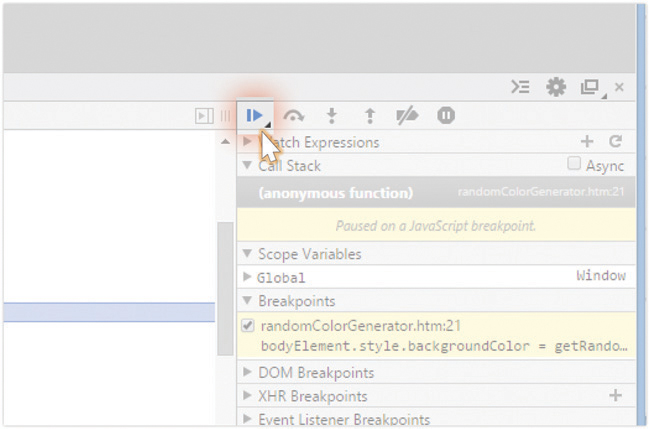Collapse the Call Stack section
The width and height of the screenshot is (650, 429).
click(248, 166)
